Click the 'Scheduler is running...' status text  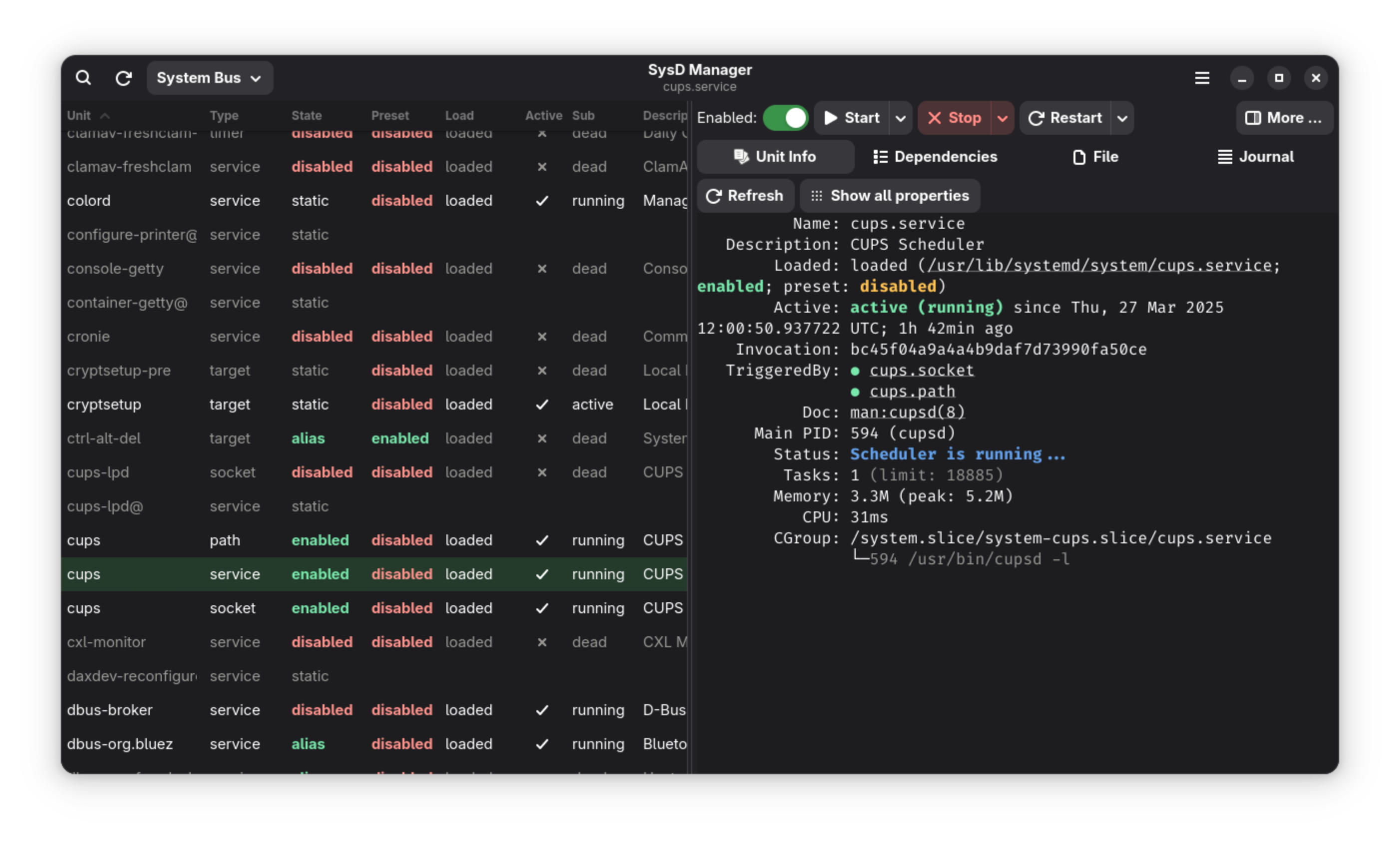coord(958,454)
